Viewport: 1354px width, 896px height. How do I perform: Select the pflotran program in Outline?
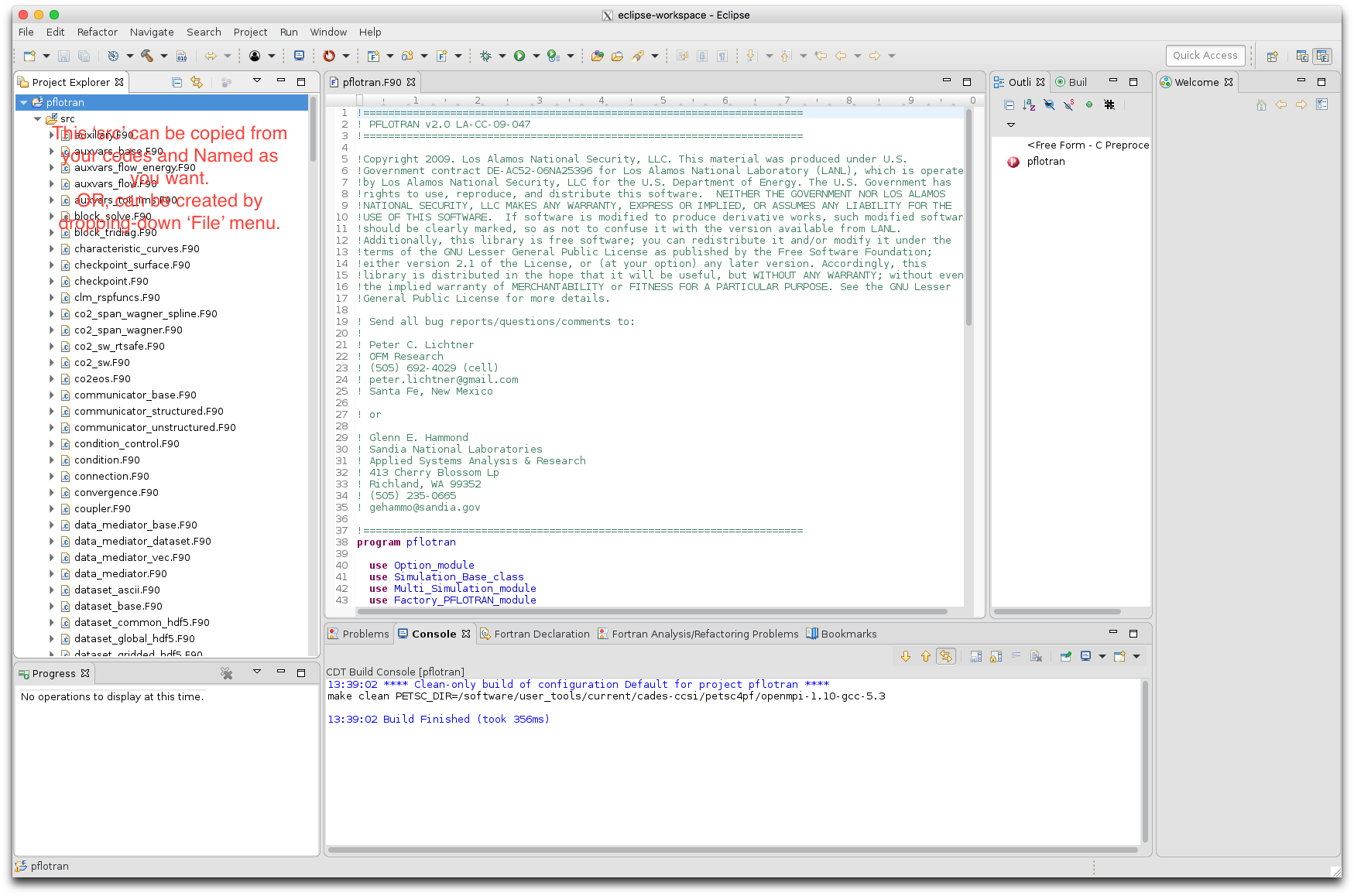pos(1045,162)
